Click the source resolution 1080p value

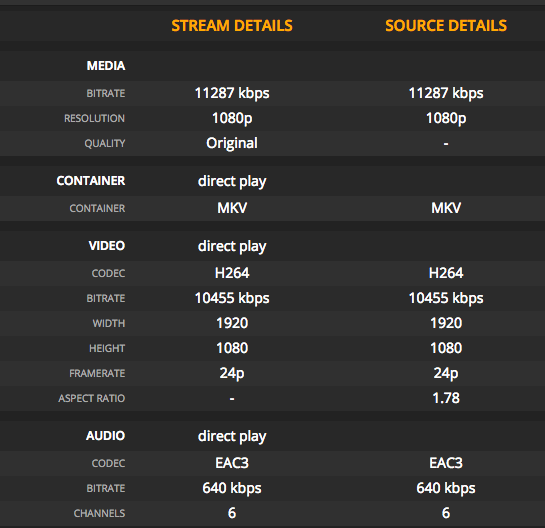(446, 118)
